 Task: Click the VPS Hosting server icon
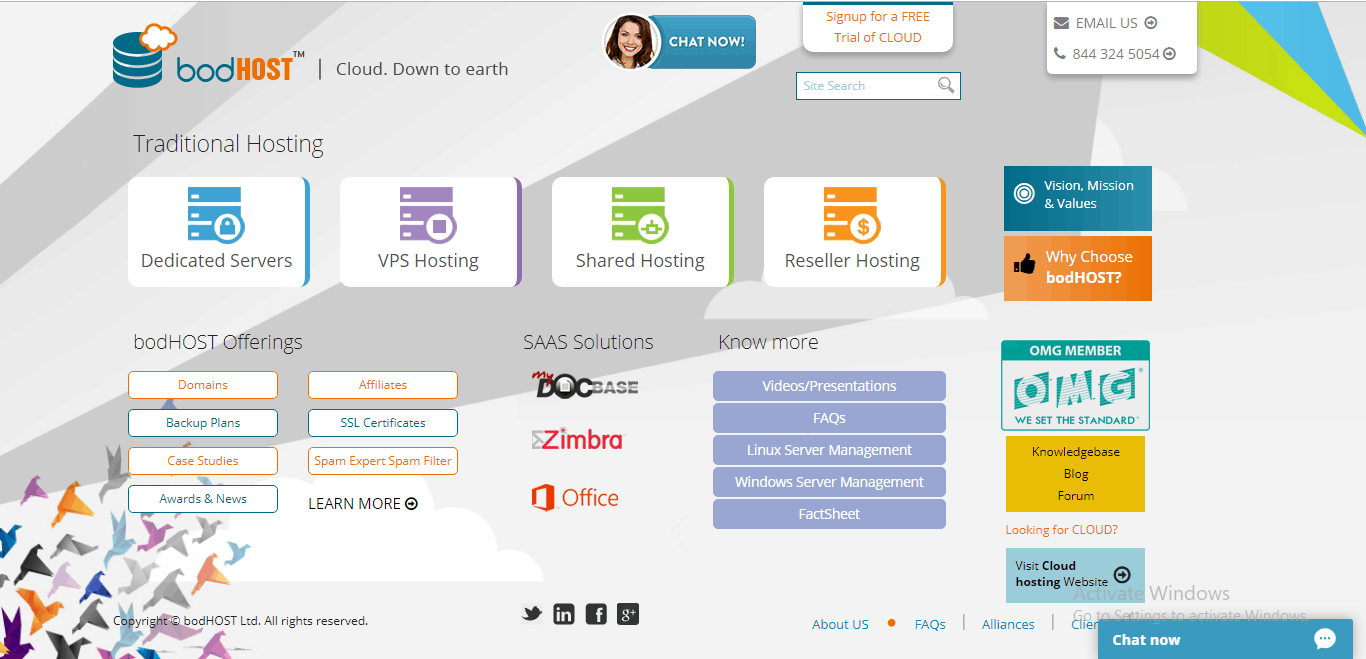(x=428, y=214)
